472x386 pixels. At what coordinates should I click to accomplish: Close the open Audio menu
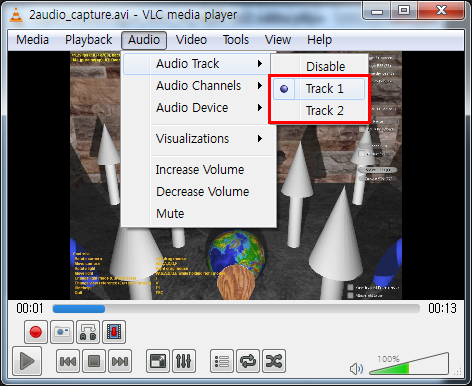pos(144,40)
